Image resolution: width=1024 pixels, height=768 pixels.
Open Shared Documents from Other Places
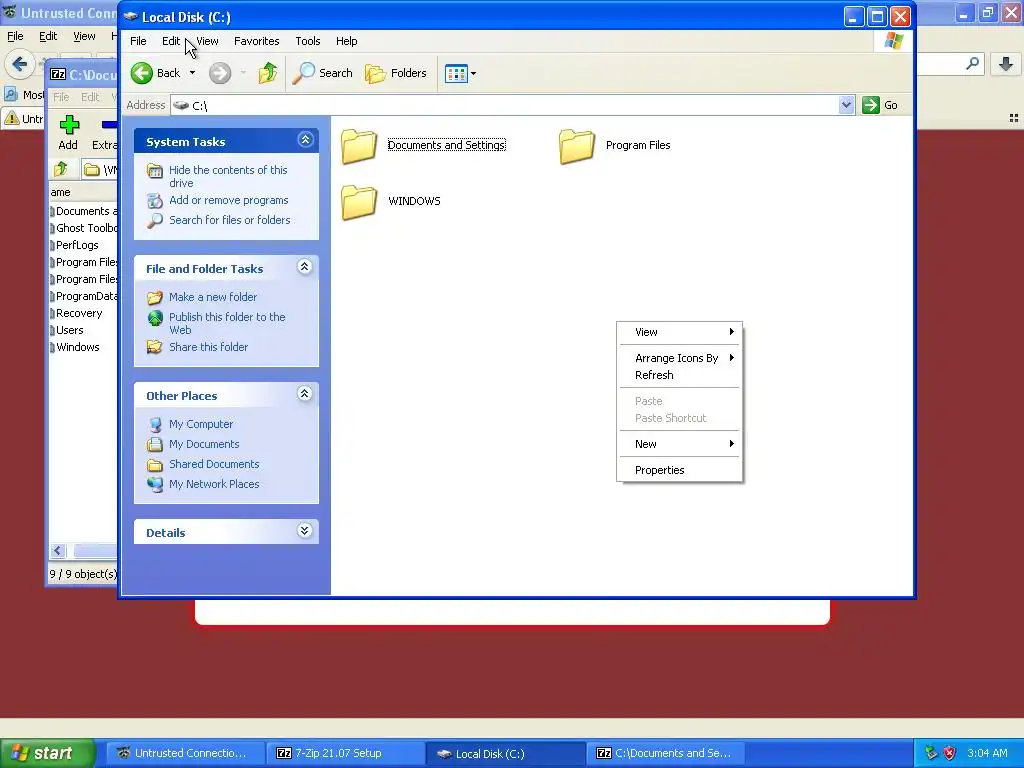pyautogui.click(x=214, y=464)
